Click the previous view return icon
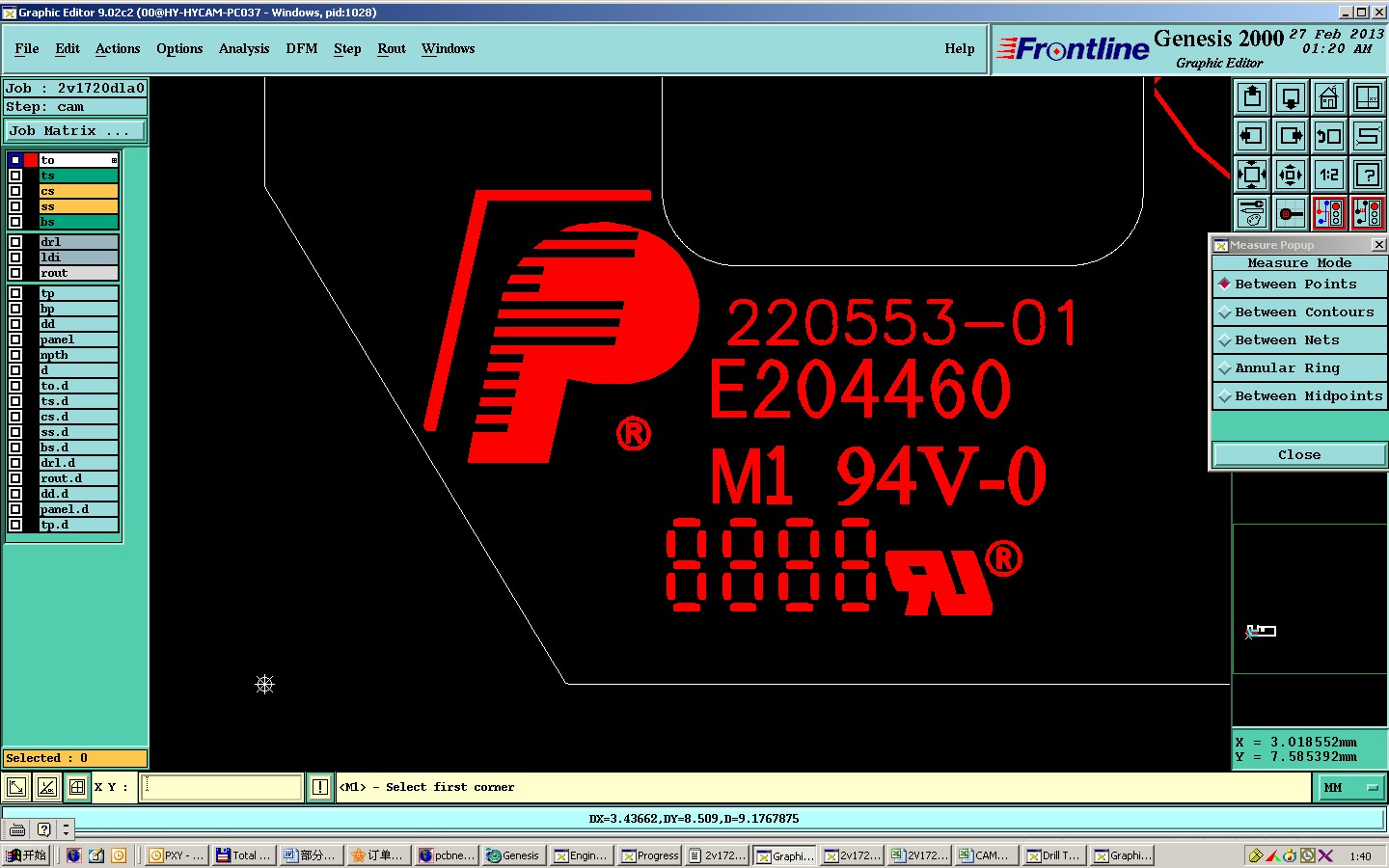The image size is (1389, 868). tap(1329, 136)
